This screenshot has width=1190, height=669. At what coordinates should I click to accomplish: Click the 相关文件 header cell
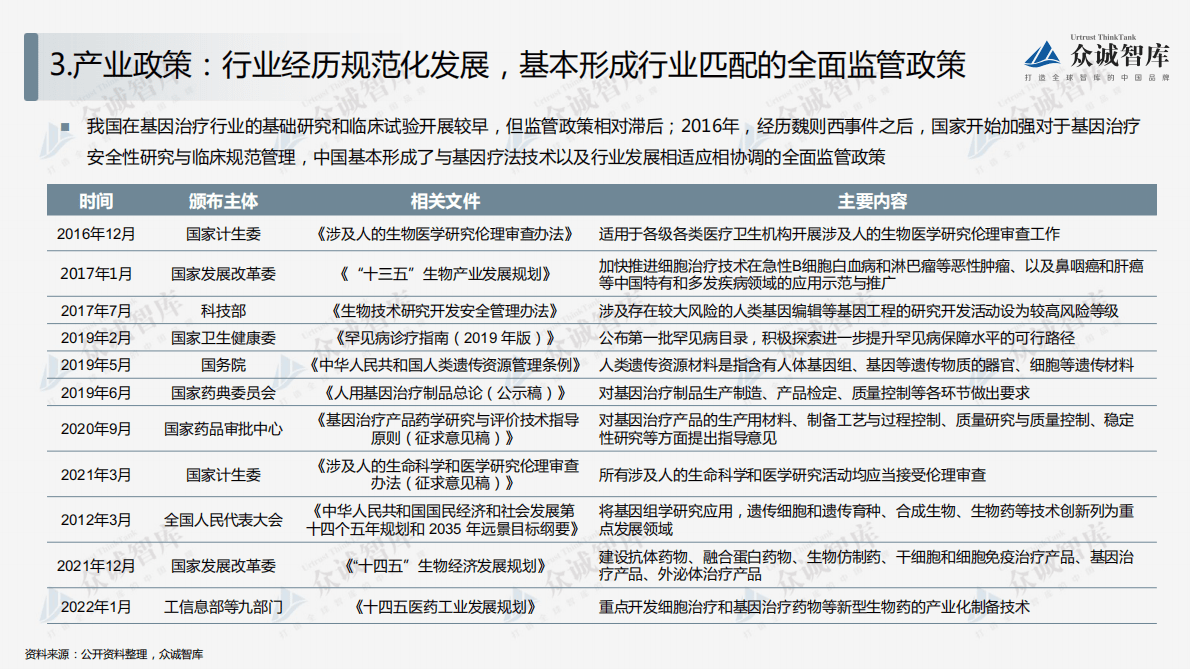coord(445,200)
